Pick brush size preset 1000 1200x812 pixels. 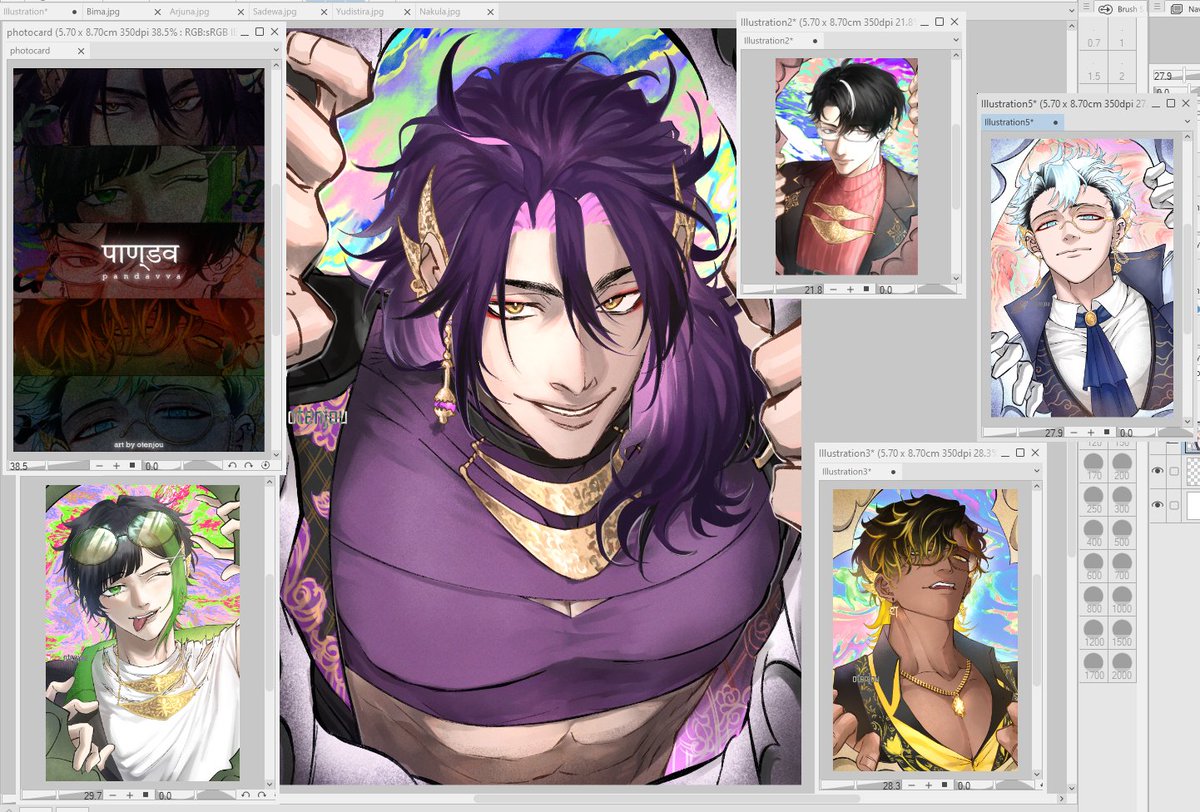[1123, 599]
